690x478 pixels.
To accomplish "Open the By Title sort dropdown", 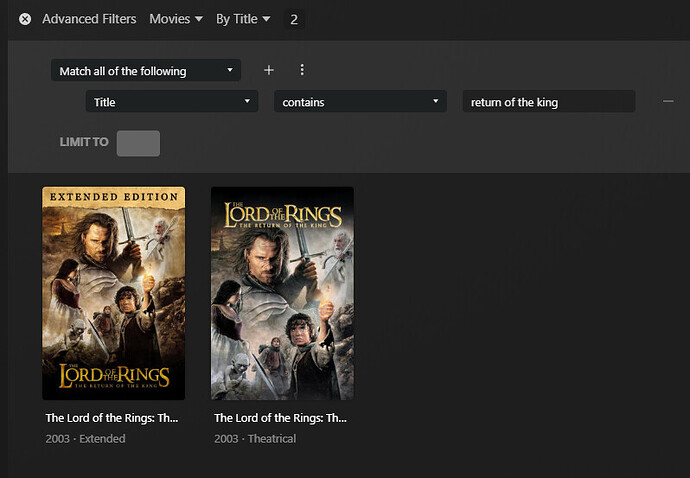I will pos(243,19).
